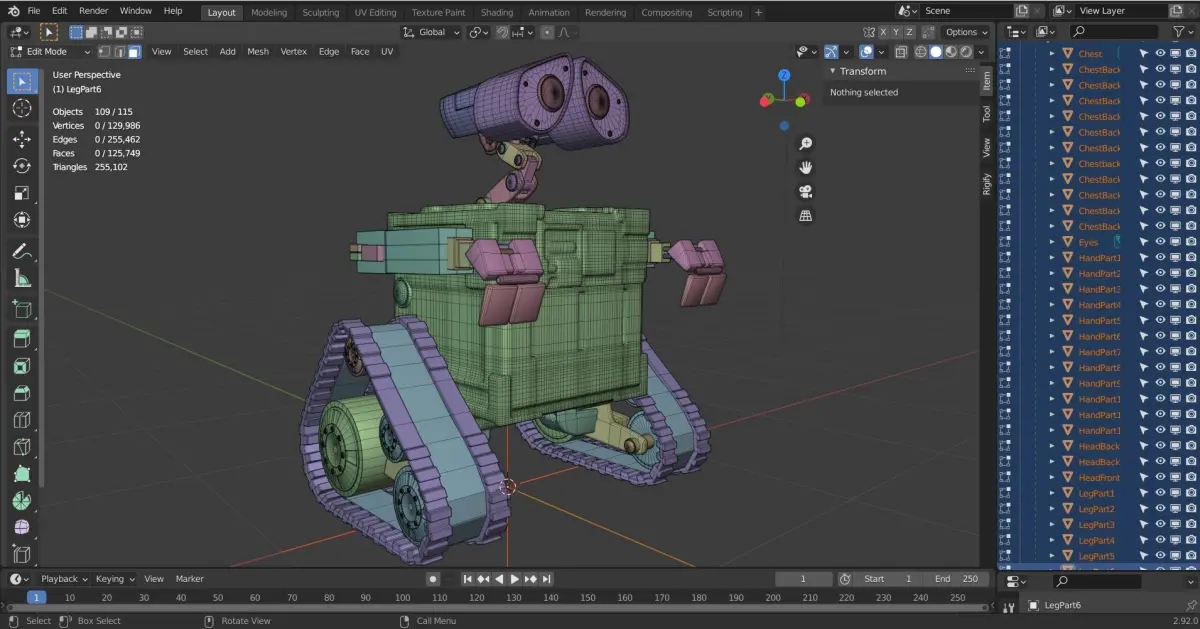Activate the Scale tool
Screen dimensions: 1200x629
[x=22, y=193]
